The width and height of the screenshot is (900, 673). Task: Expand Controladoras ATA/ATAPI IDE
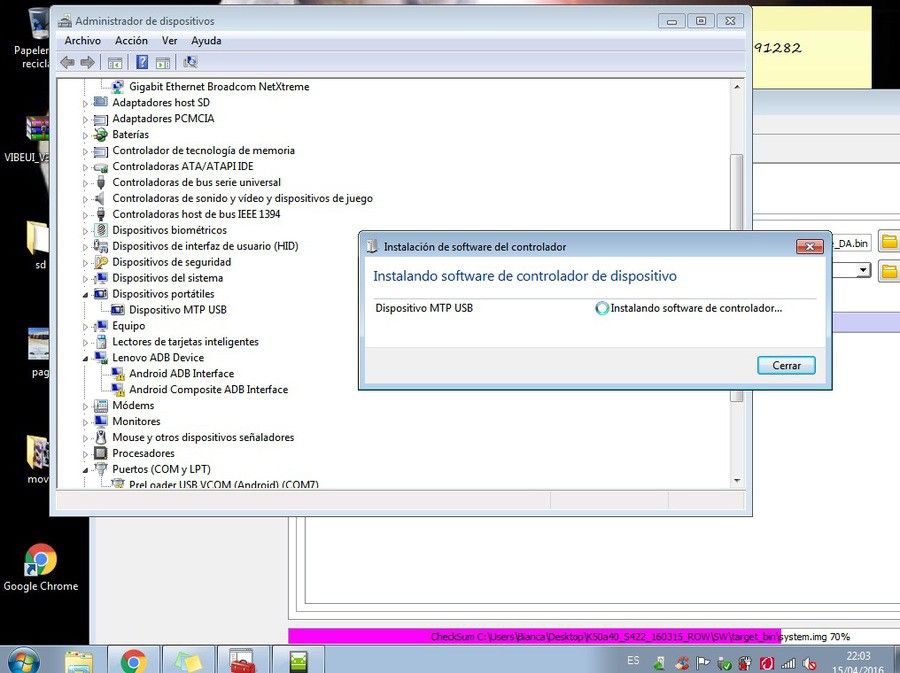86,168
